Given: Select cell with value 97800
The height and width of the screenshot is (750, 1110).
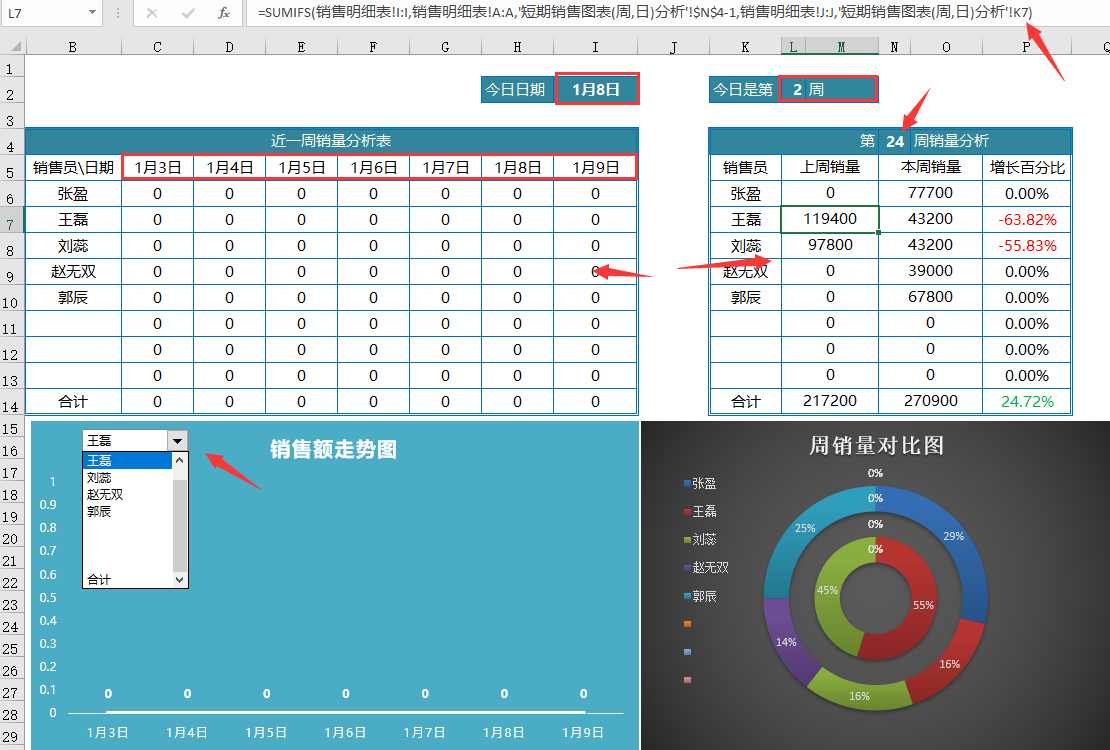Looking at the screenshot, I should point(830,245).
